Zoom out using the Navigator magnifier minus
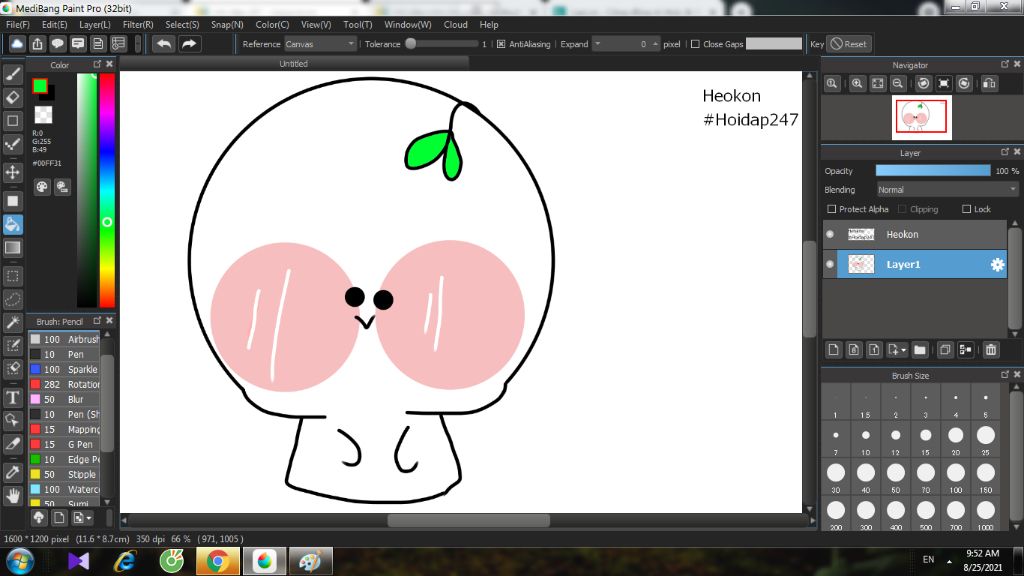The width and height of the screenshot is (1024, 576). 898,84
